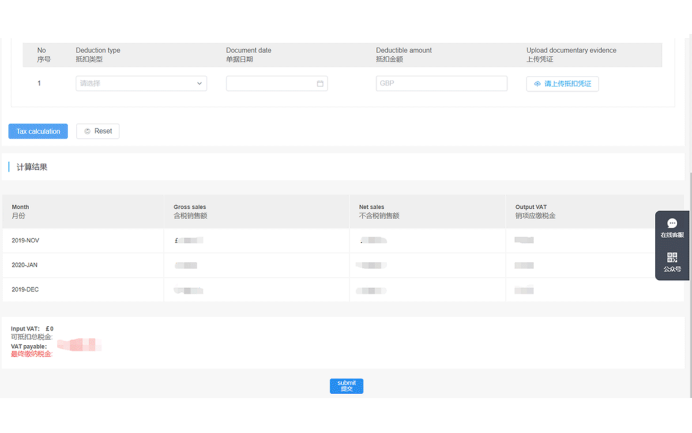
Task: Open the Deduction type select box
Action: click(140, 84)
